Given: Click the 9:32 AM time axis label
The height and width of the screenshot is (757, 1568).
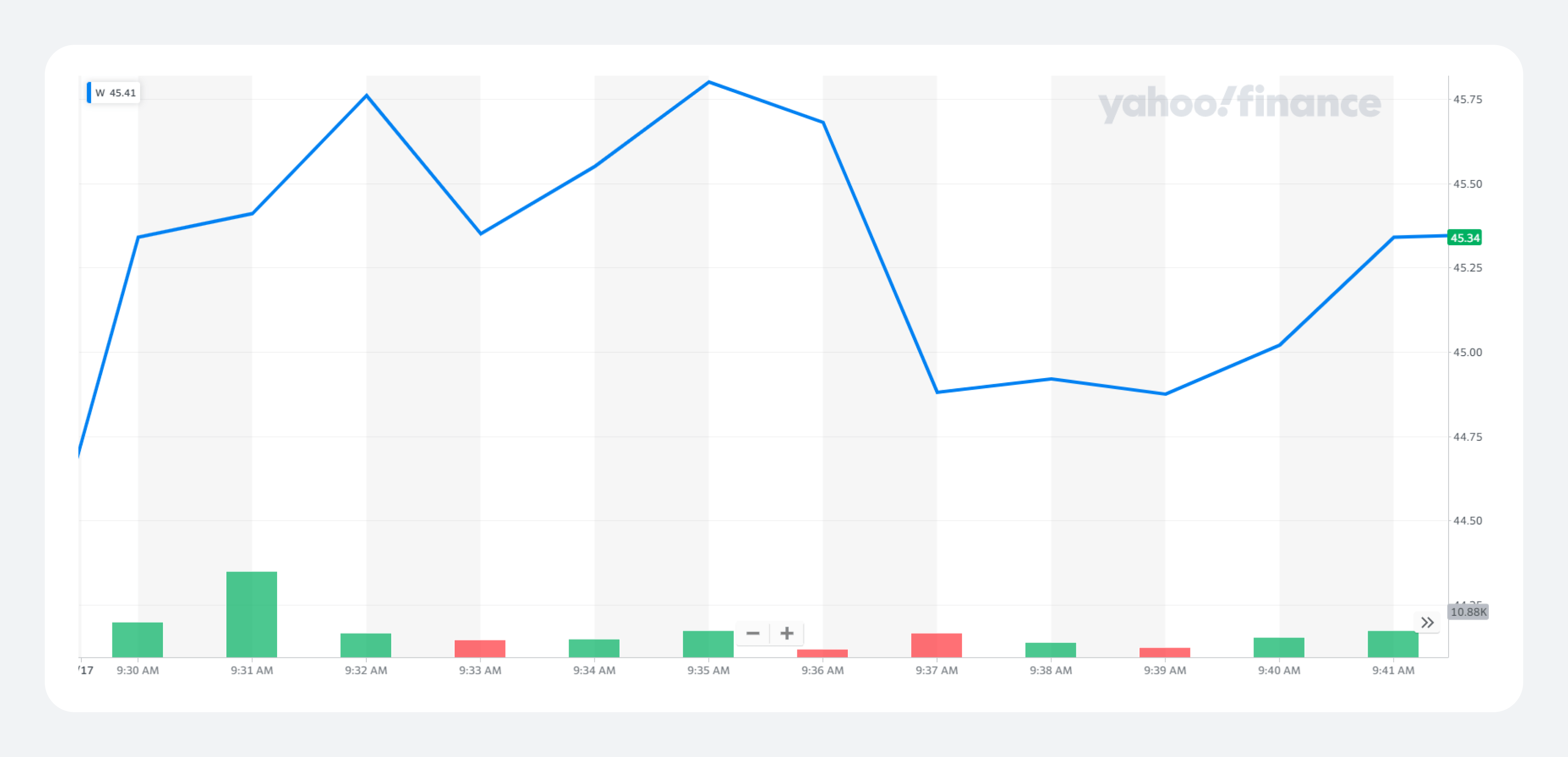Looking at the screenshot, I should click(x=366, y=670).
